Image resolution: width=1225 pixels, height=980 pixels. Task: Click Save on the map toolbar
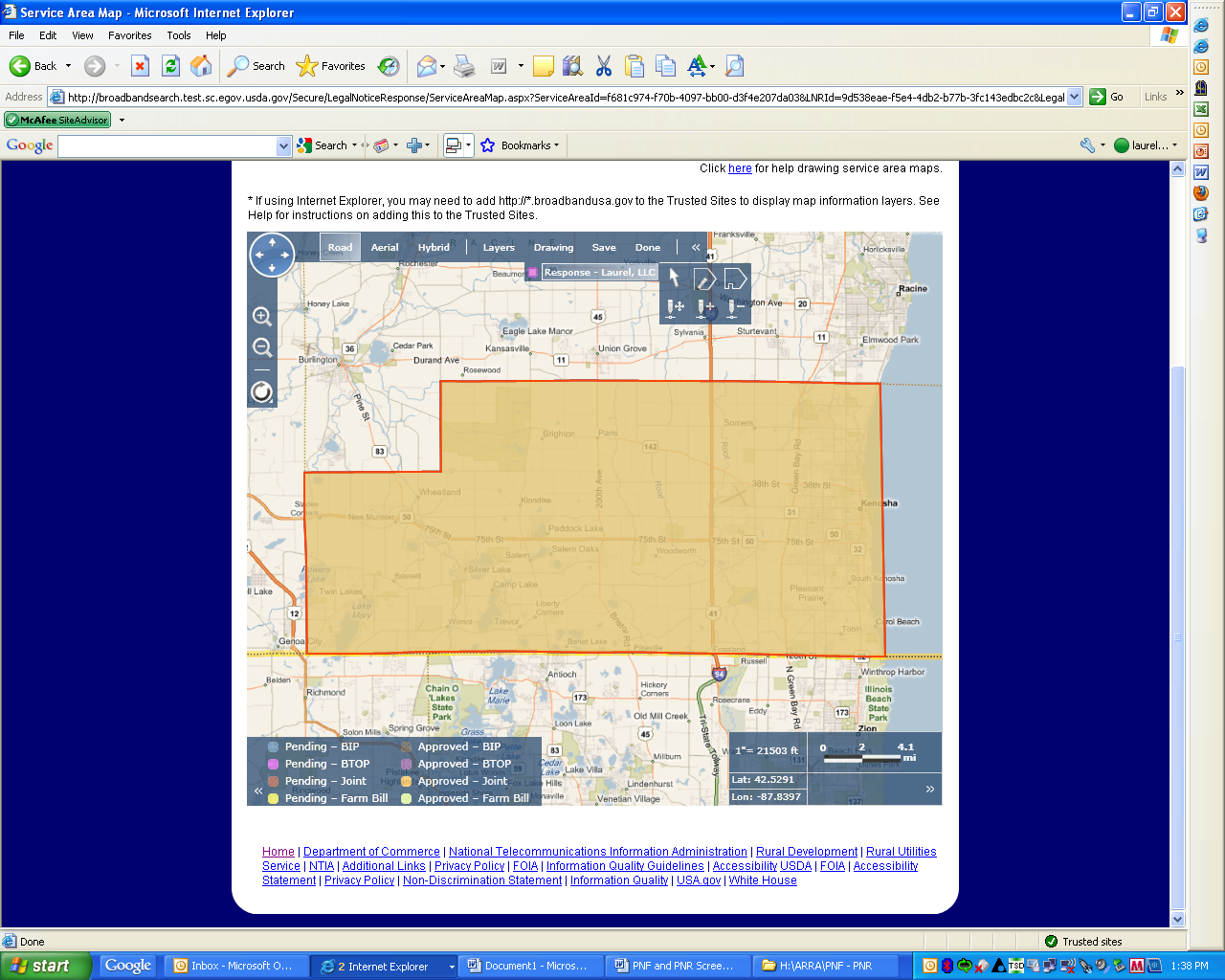[604, 247]
